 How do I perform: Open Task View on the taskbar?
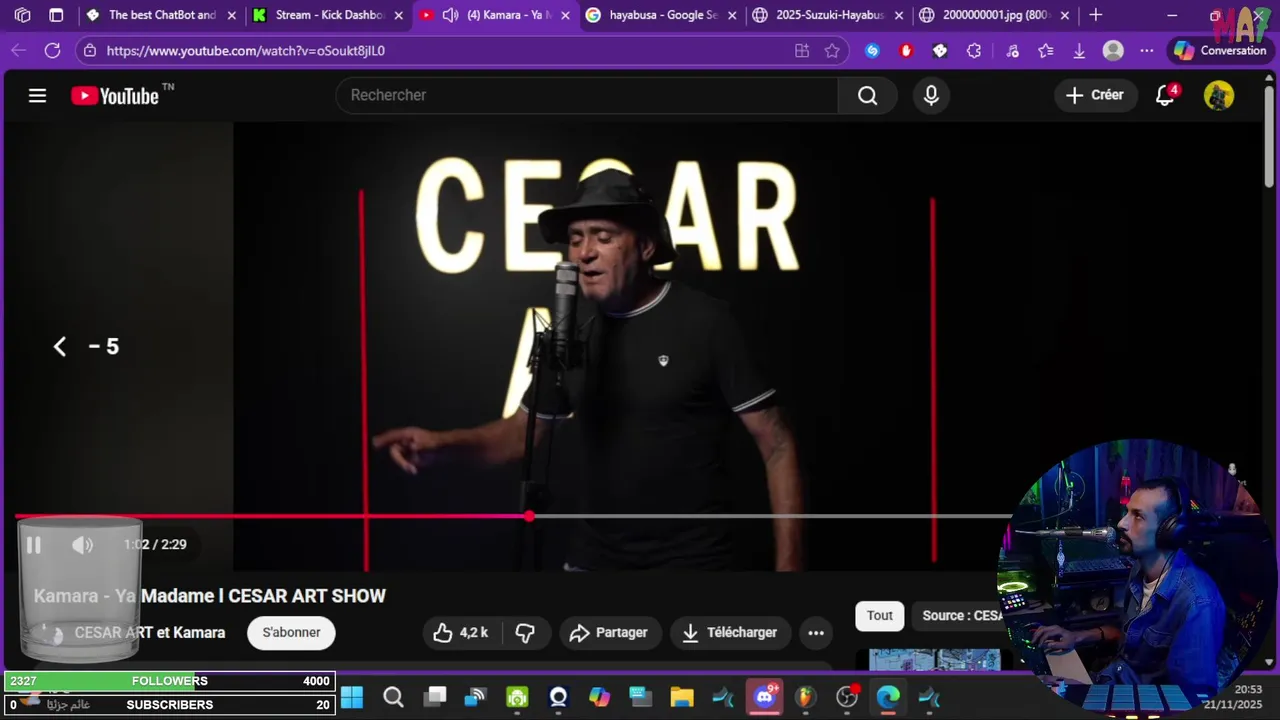click(434, 697)
